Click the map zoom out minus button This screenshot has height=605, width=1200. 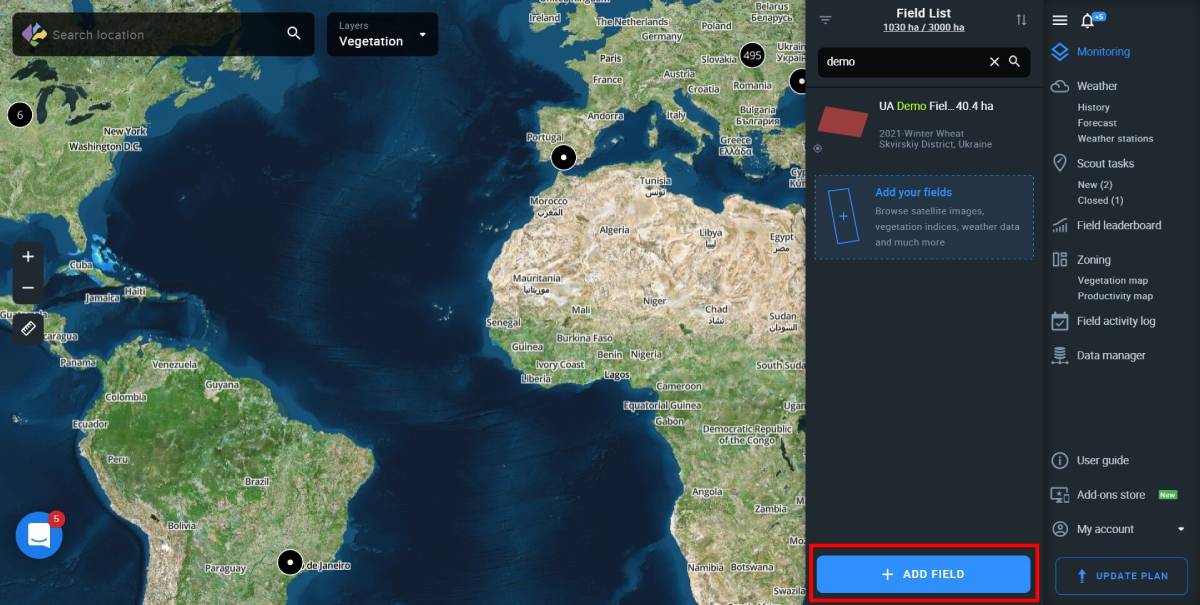[x=28, y=288]
